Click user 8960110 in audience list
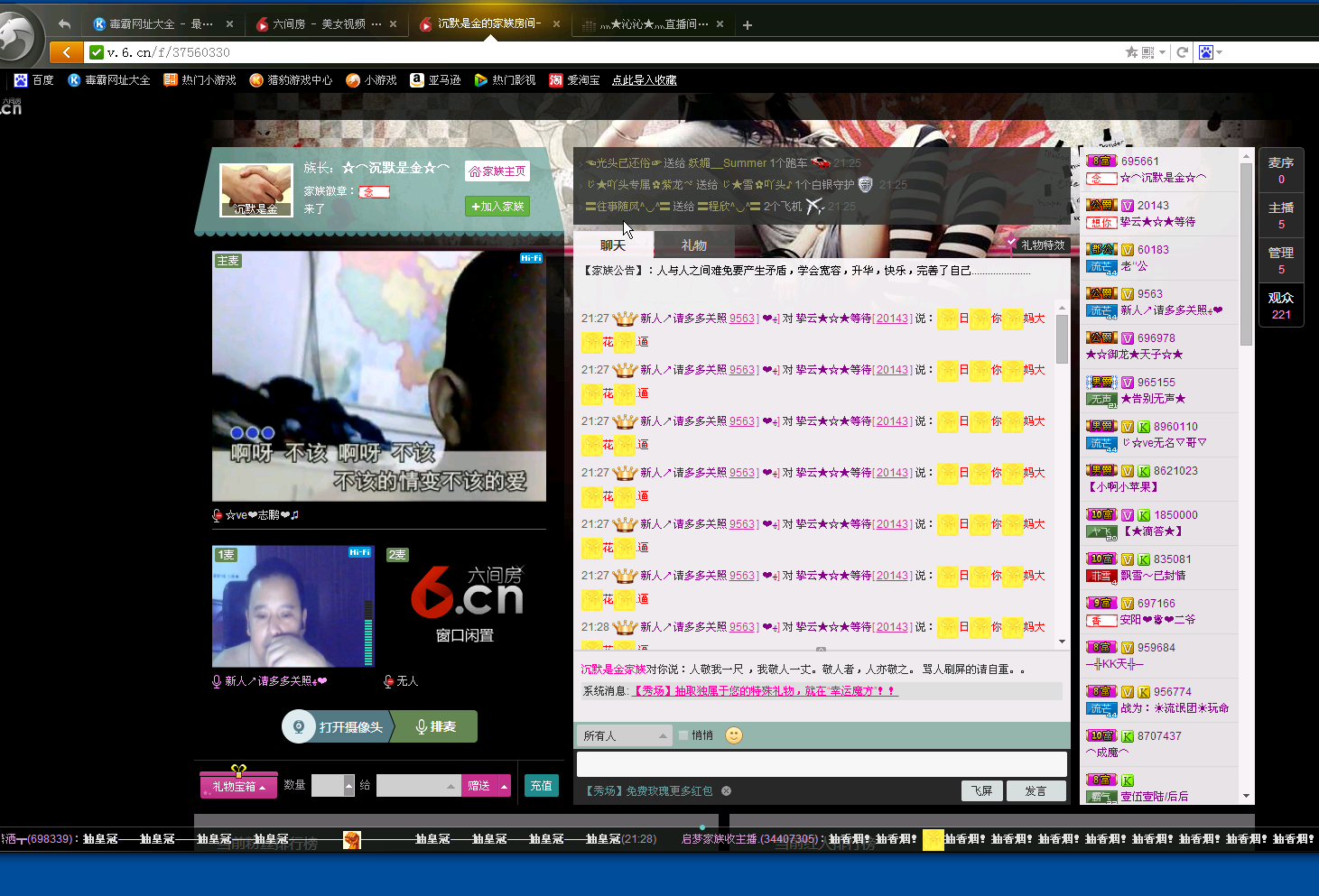Viewport: 1319px width, 896px height. point(1159,435)
